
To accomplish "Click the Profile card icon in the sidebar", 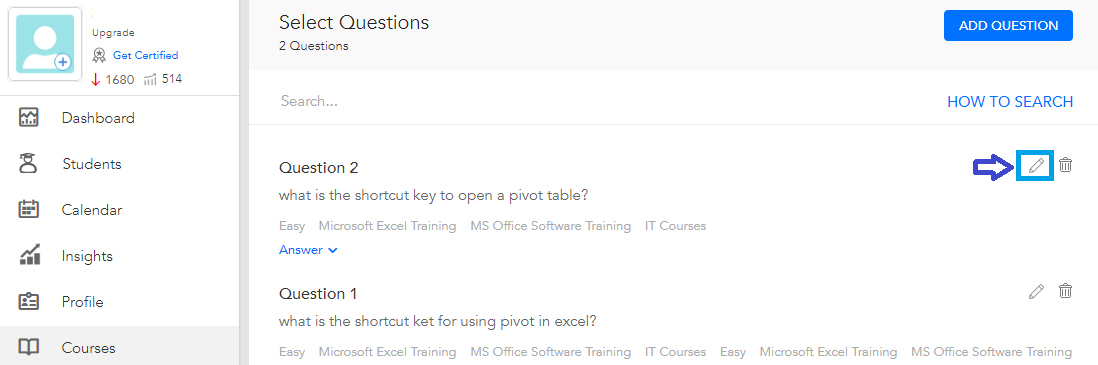I will click(x=29, y=302).
